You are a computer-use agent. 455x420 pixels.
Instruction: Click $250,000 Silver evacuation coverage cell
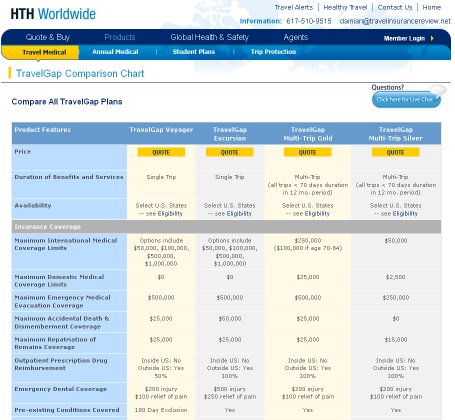point(396,298)
